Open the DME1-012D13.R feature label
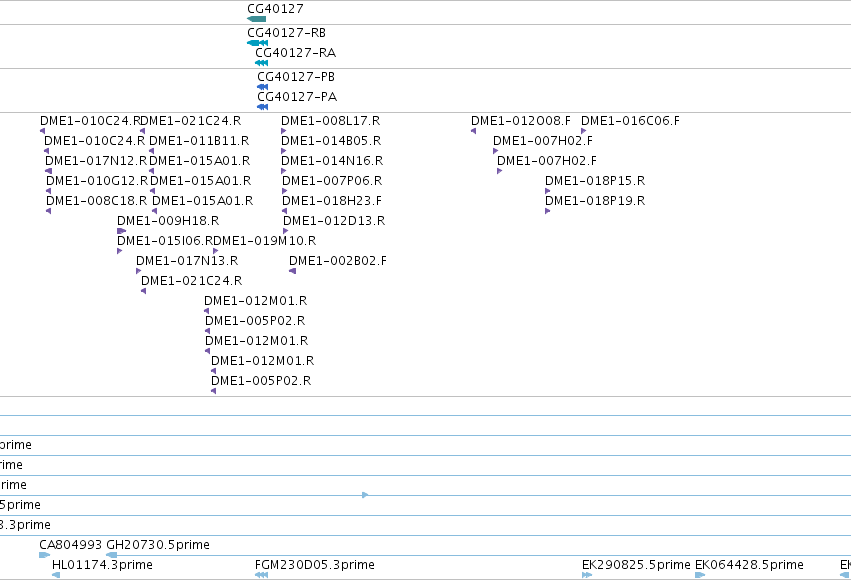Image resolution: width=851 pixels, height=580 pixels. tap(334, 221)
